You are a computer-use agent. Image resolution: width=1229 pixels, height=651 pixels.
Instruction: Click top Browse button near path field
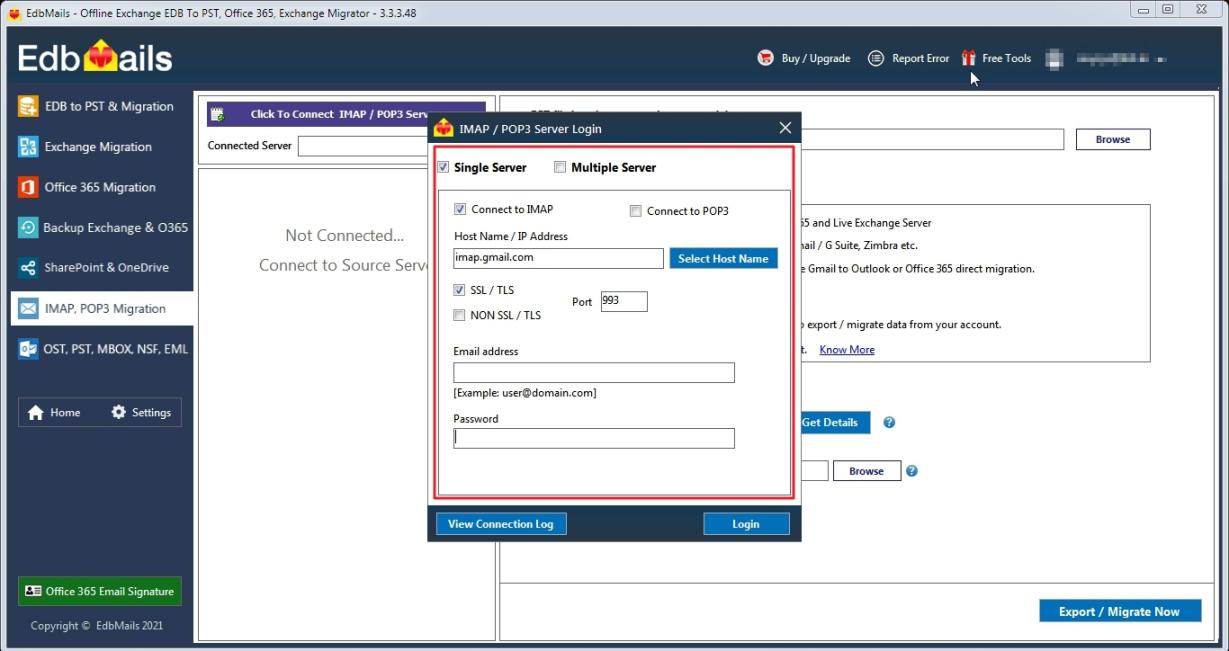click(1113, 139)
